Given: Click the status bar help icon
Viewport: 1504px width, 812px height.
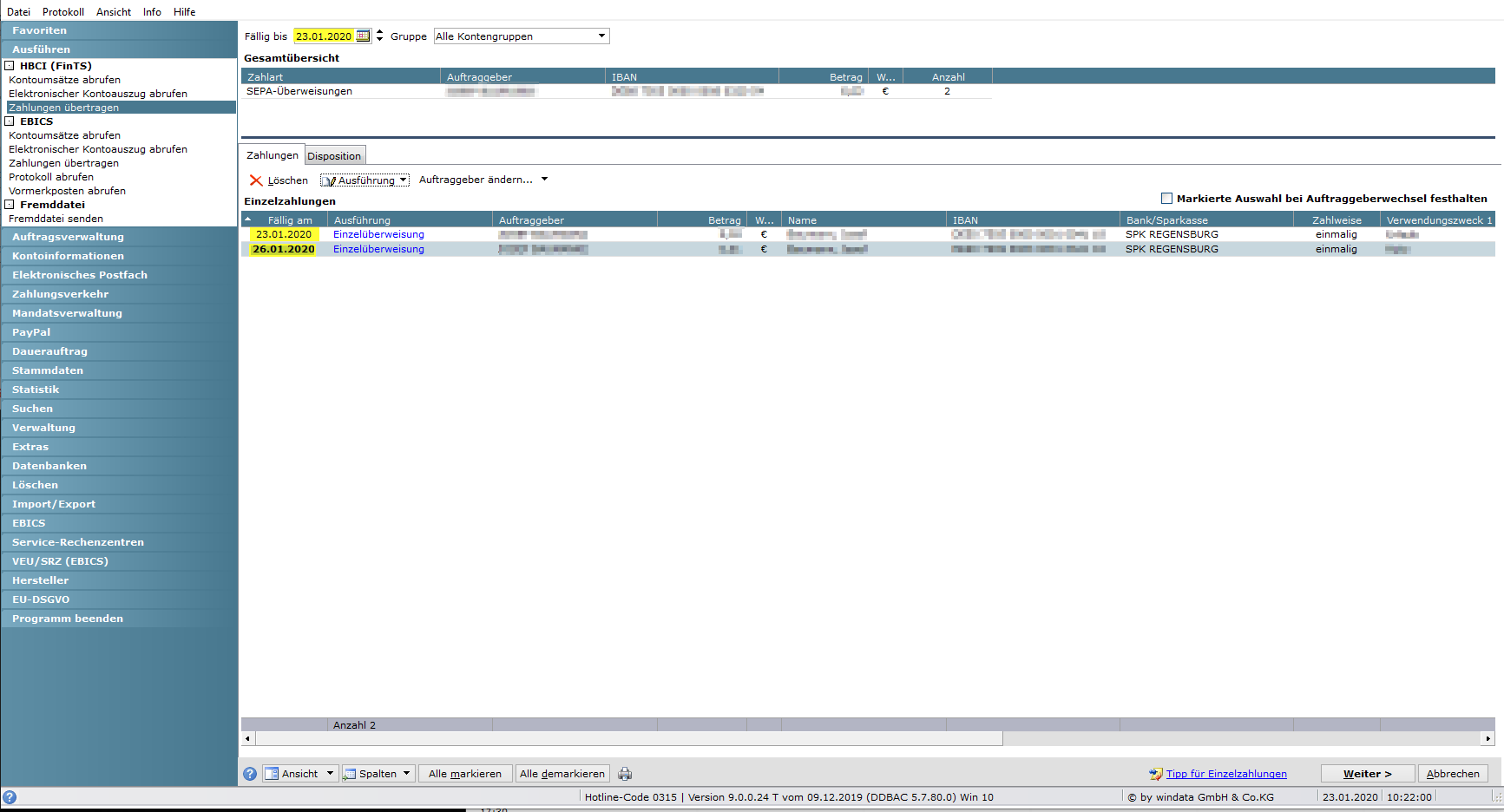Looking at the screenshot, I should click(10, 797).
